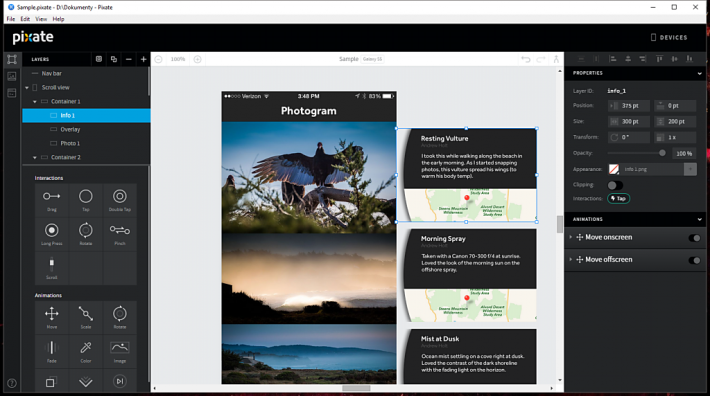This screenshot has width=710, height=396.
Task: Collapse the Animations panel section
Action: 700,219
